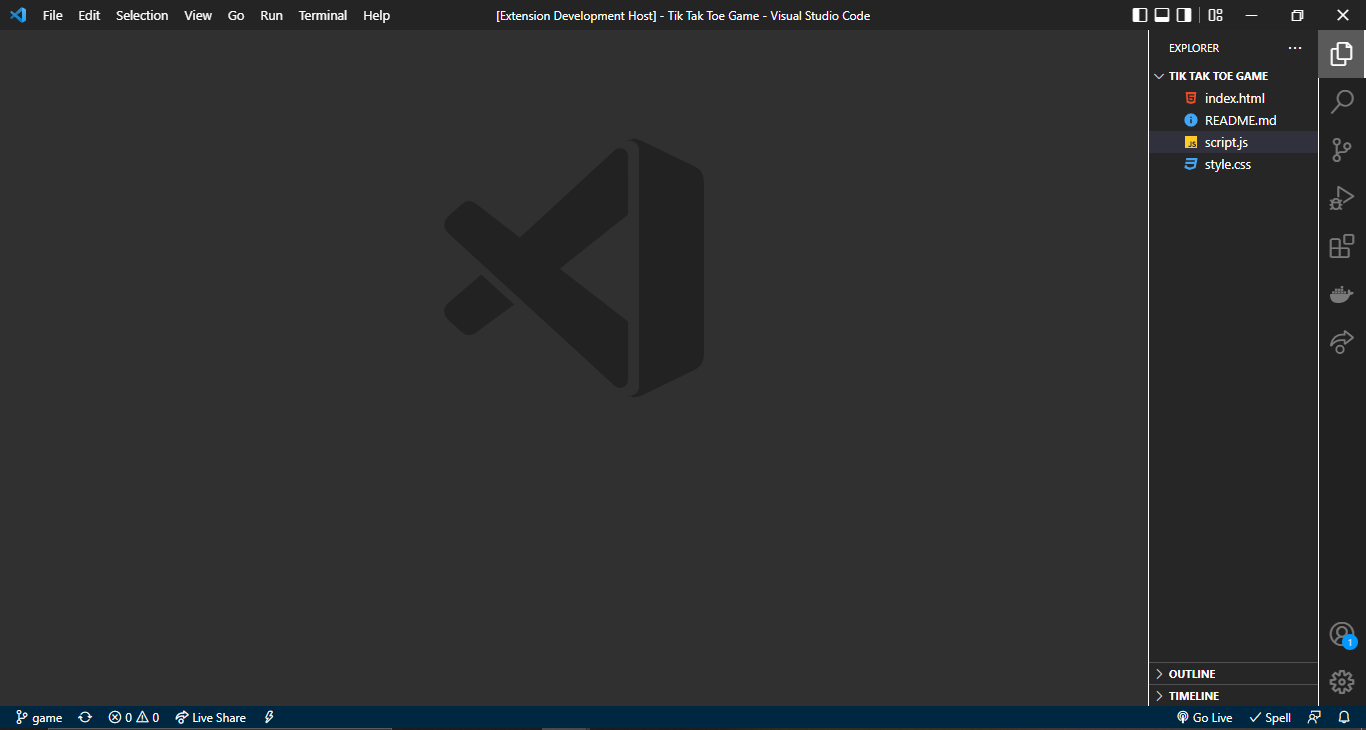Open style.css in the explorer
The image size is (1366, 730).
pos(1233,164)
